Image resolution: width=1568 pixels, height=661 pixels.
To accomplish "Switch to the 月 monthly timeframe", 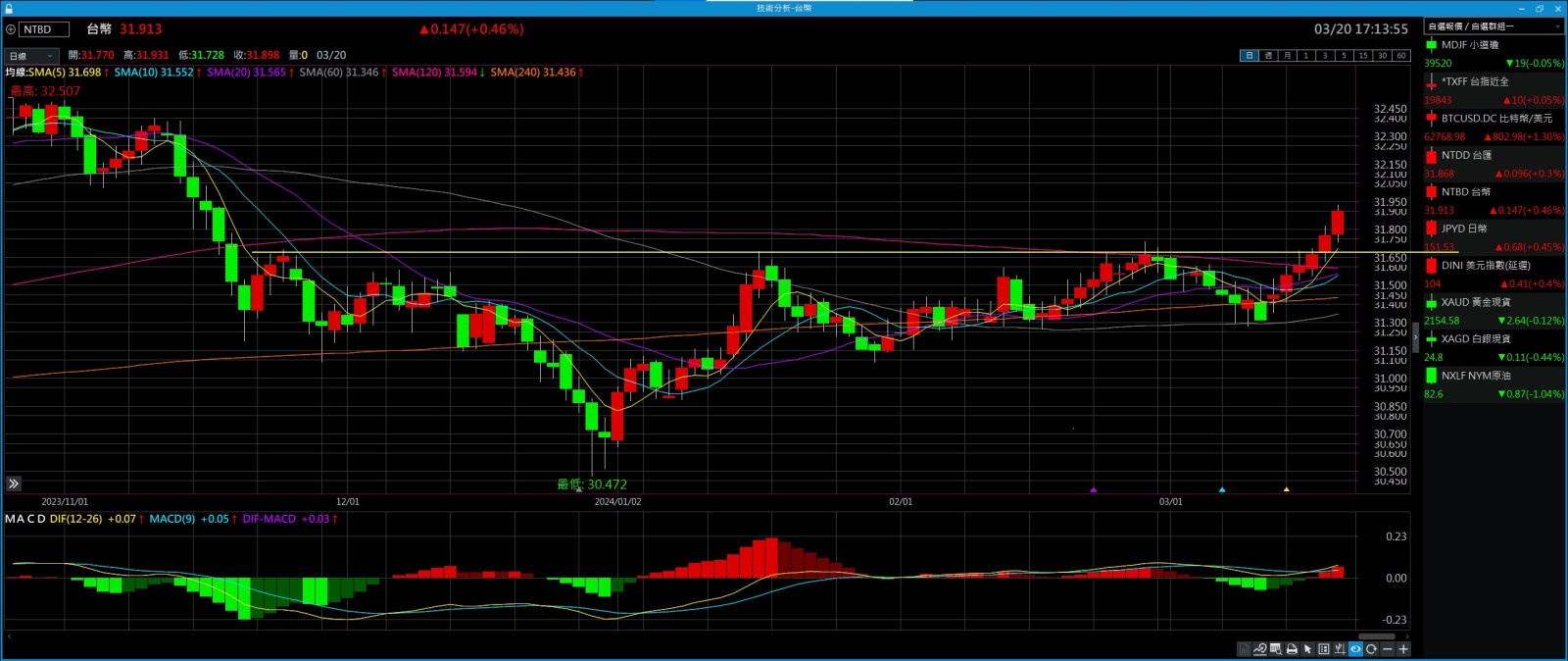I will [1287, 56].
